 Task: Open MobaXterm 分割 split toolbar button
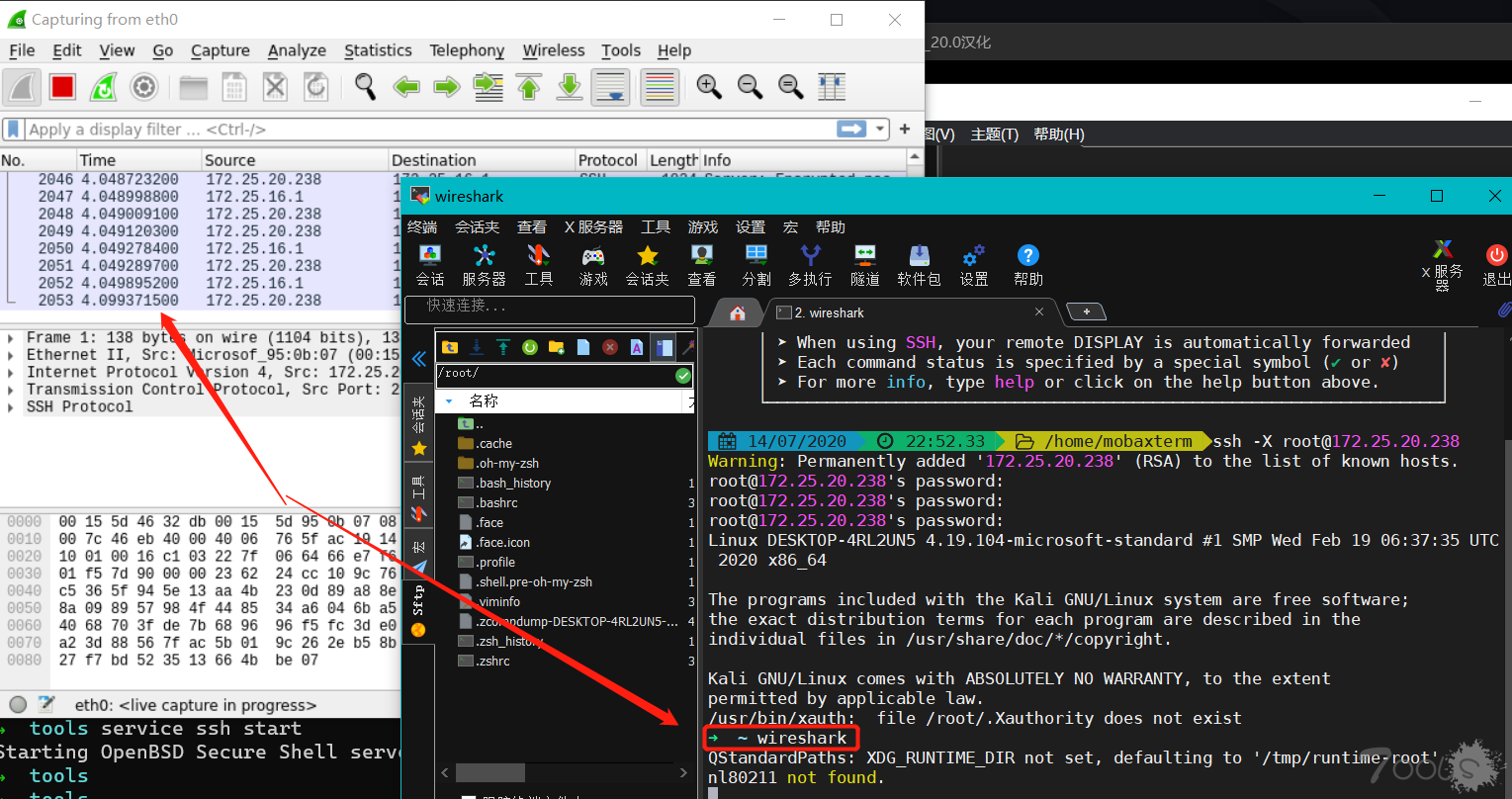tap(756, 265)
